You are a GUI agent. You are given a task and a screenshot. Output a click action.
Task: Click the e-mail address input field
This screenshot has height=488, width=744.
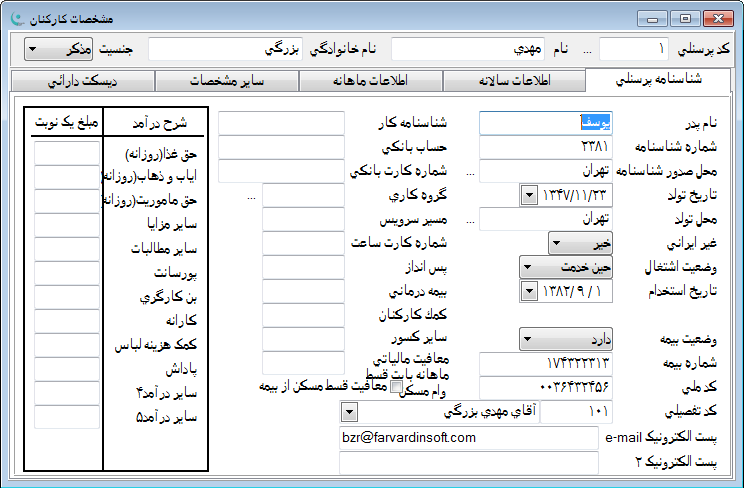coord(468,437)
